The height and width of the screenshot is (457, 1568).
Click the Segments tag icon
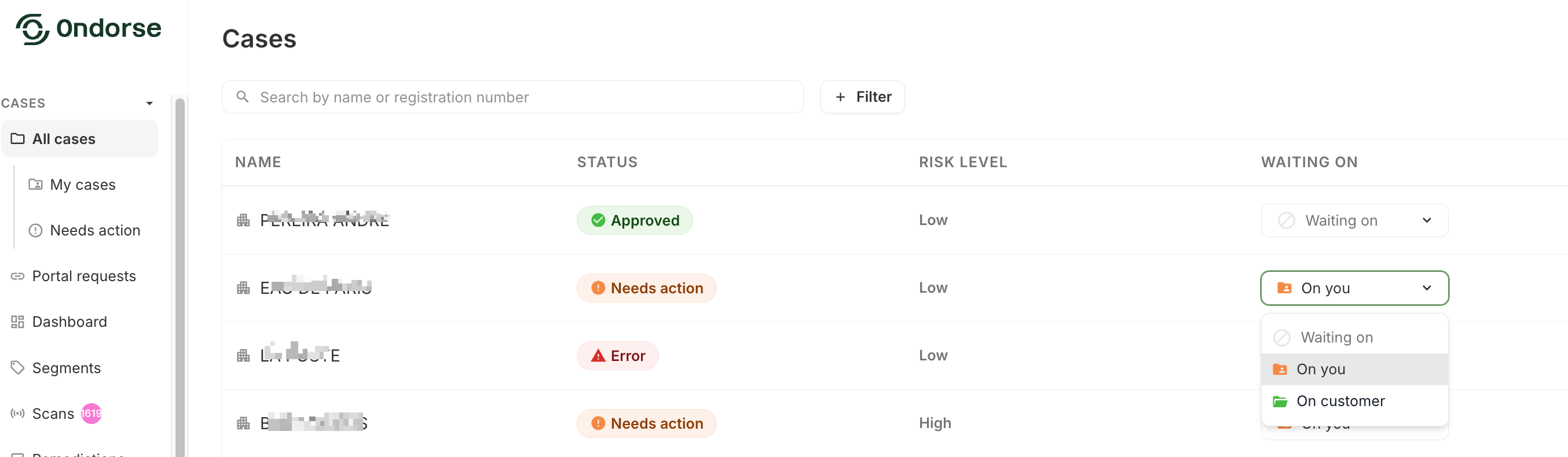point(17,367)
